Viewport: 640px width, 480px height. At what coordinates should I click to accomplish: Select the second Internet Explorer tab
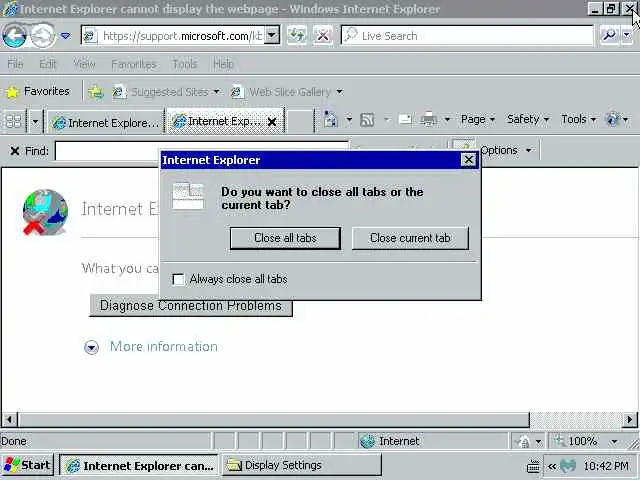[x=218, y=121]
